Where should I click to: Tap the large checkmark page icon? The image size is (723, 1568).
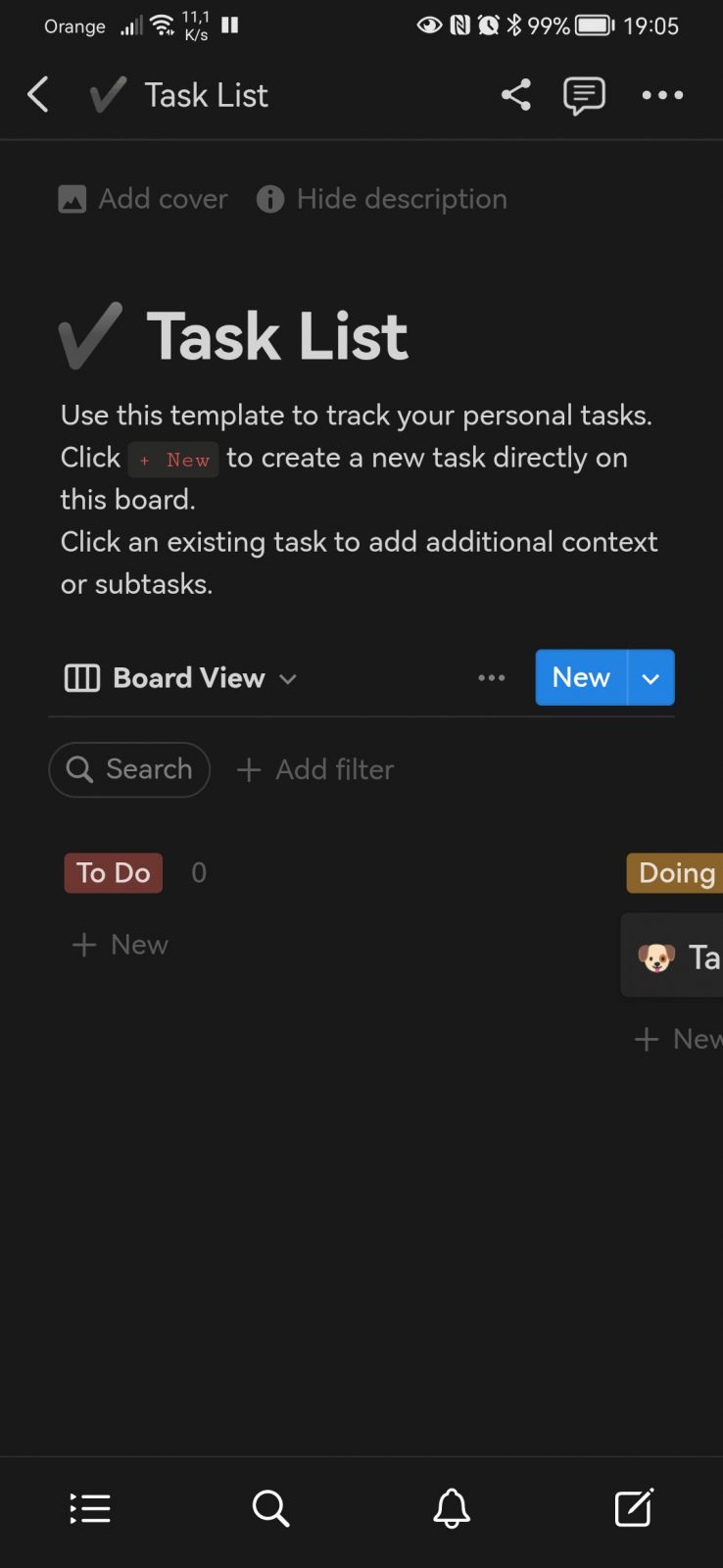coord(91,335)
